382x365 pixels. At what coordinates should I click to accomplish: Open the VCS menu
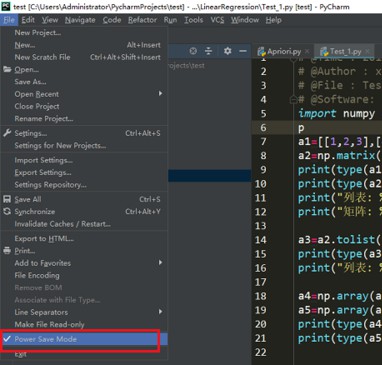click(x=217, y=20)
